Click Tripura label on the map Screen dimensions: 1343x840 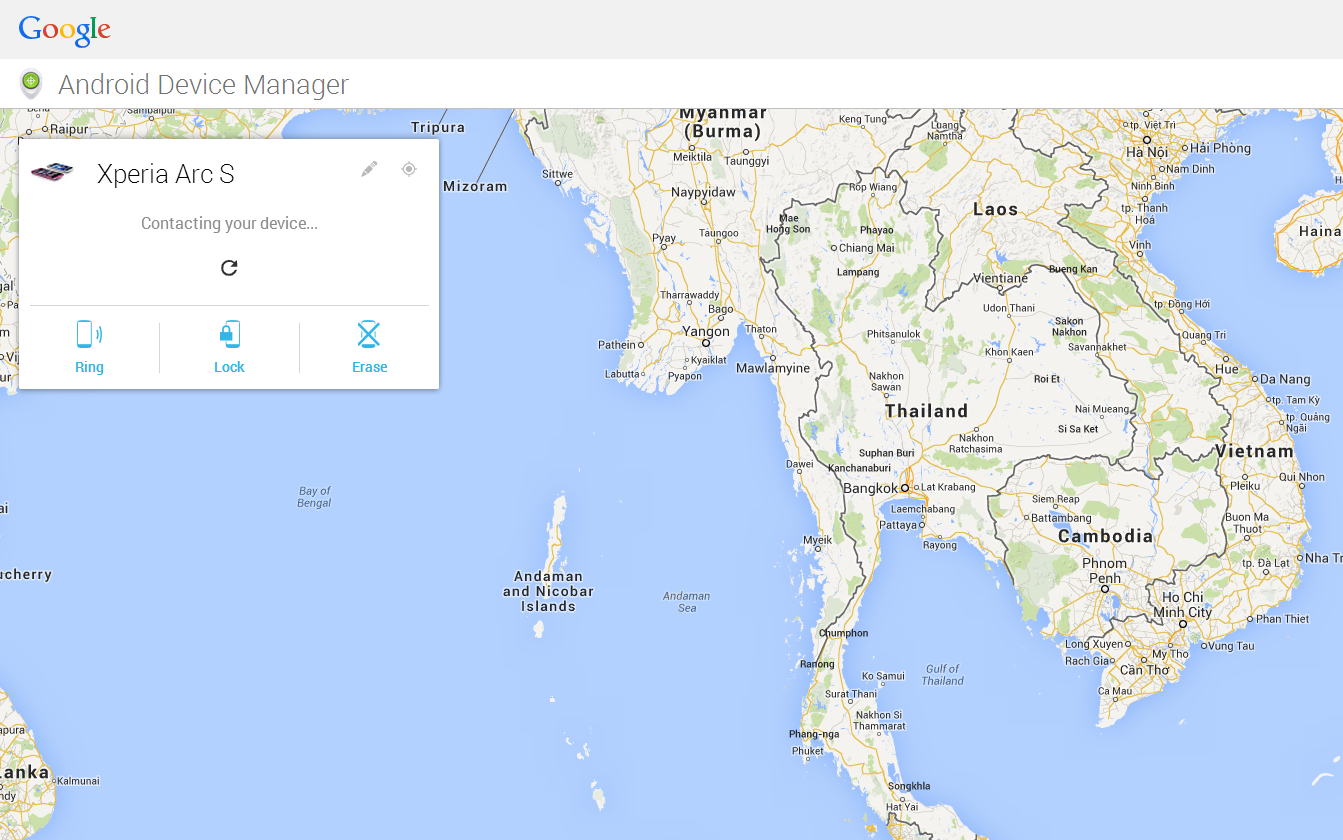(438, 127)
